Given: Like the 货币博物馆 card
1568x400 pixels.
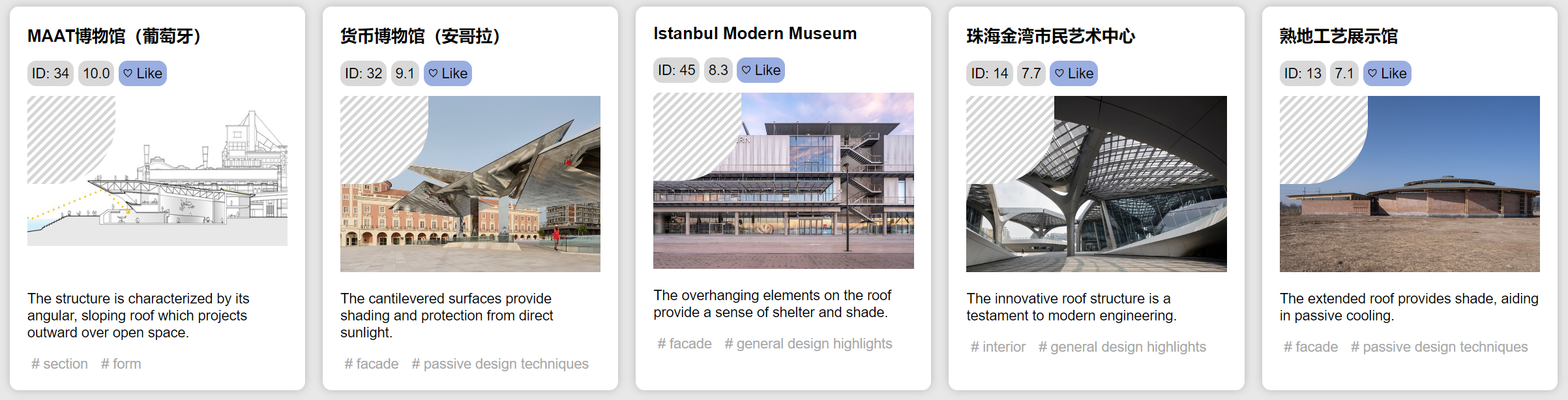Looking at the screenshot, I should [448, 74].
